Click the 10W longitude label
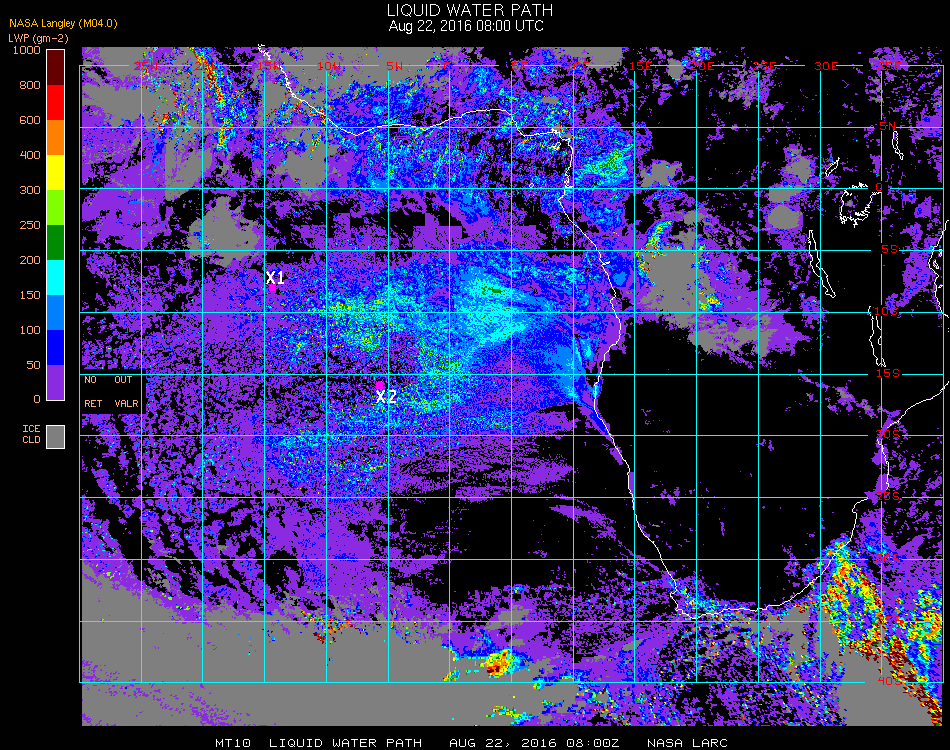This screenshot has width=950, height=750. (329, 66)
